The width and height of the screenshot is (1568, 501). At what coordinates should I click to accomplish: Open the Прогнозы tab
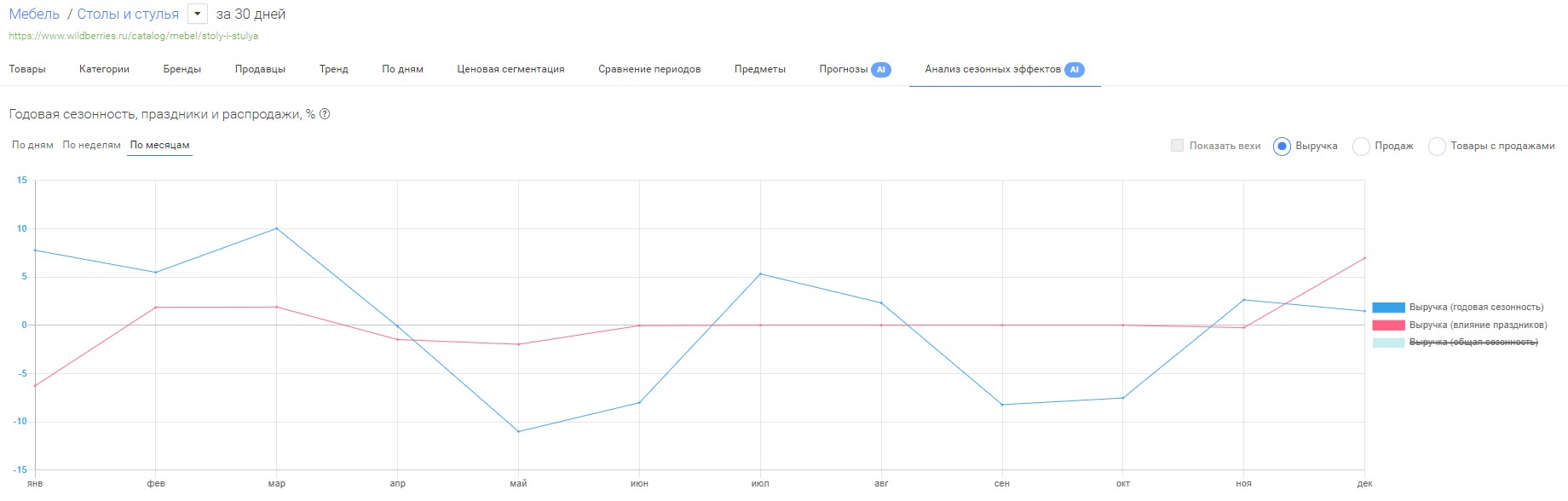click(x=844, y=69)
